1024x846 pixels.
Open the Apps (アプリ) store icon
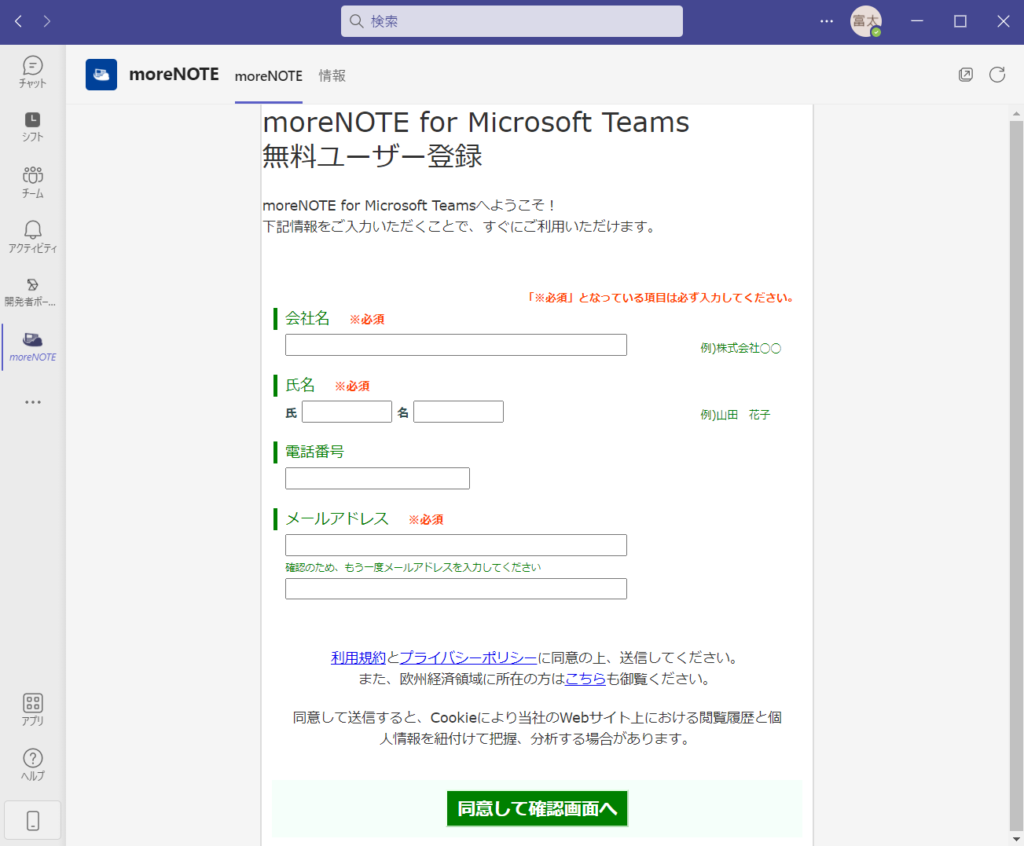pos(33,710)
